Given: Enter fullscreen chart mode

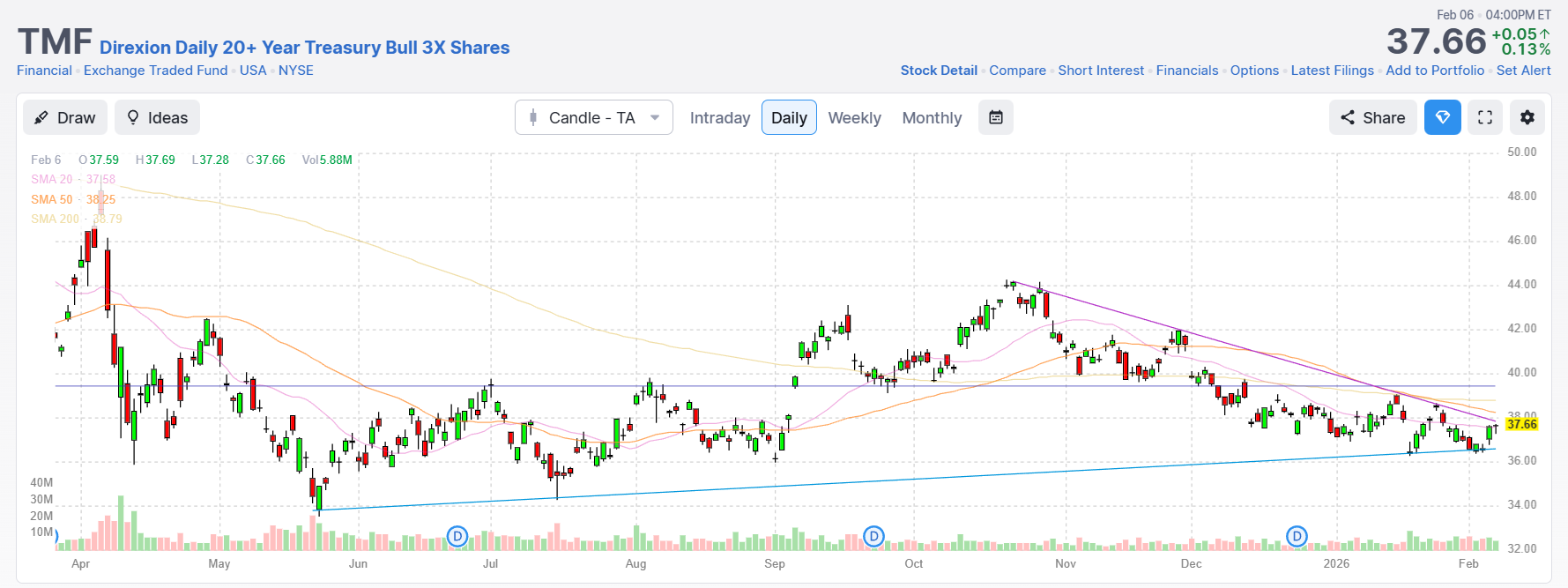Looking at the screenshot, I should coord(1485,118).
